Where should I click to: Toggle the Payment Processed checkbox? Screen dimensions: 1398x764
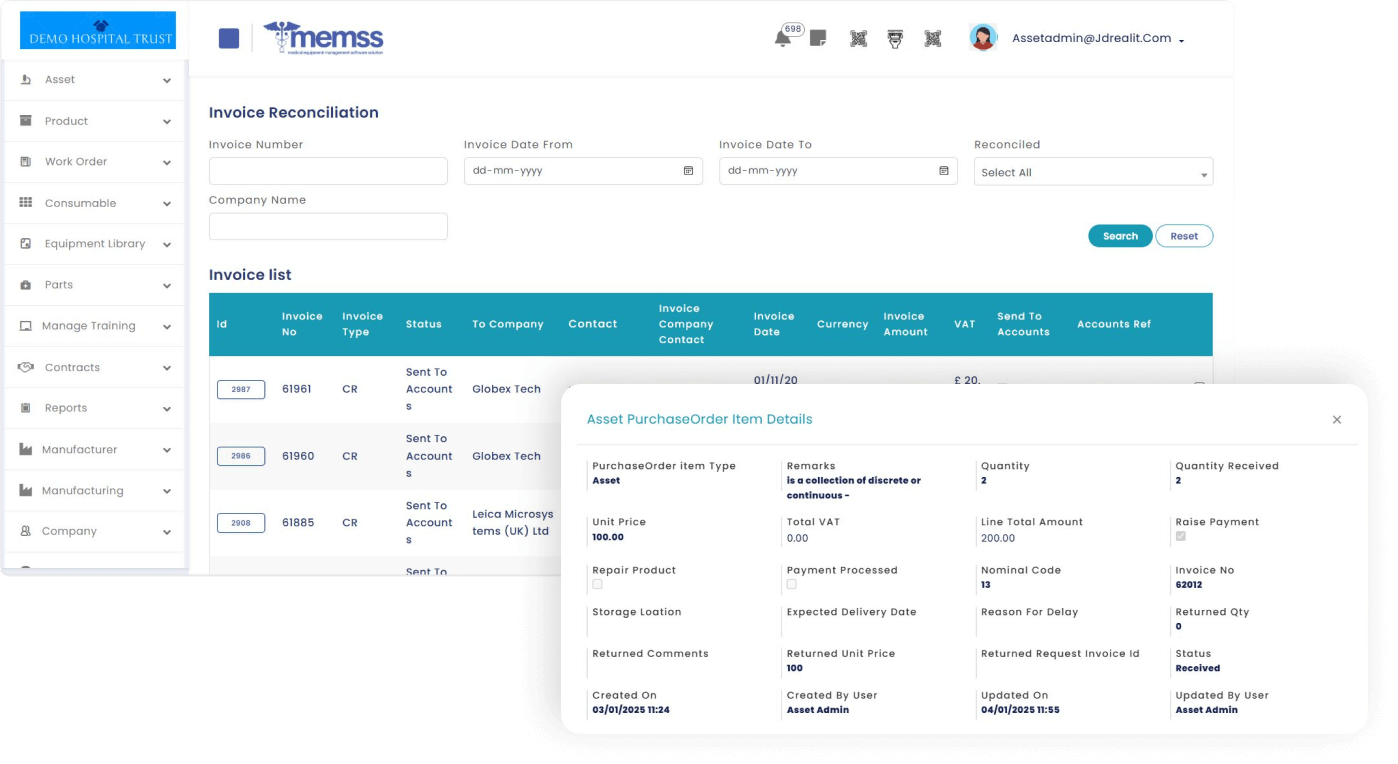(792, 584)
